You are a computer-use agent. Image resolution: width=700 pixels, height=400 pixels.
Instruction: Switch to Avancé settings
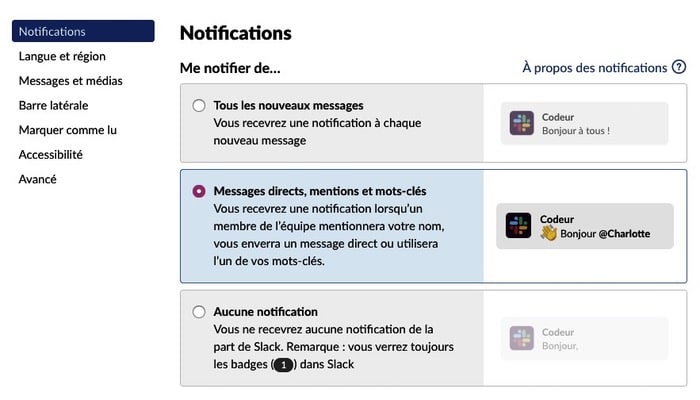tap(38, 179)
